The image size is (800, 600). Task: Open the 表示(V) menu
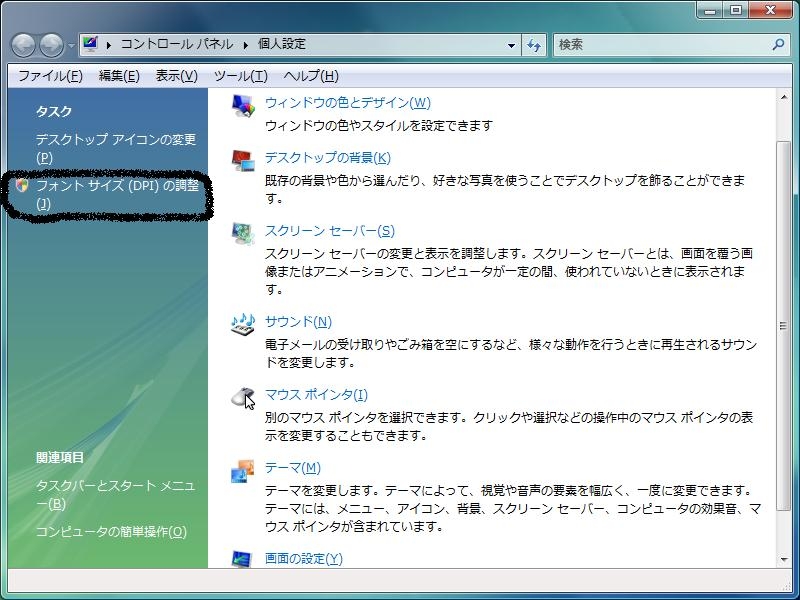(177, 76)
